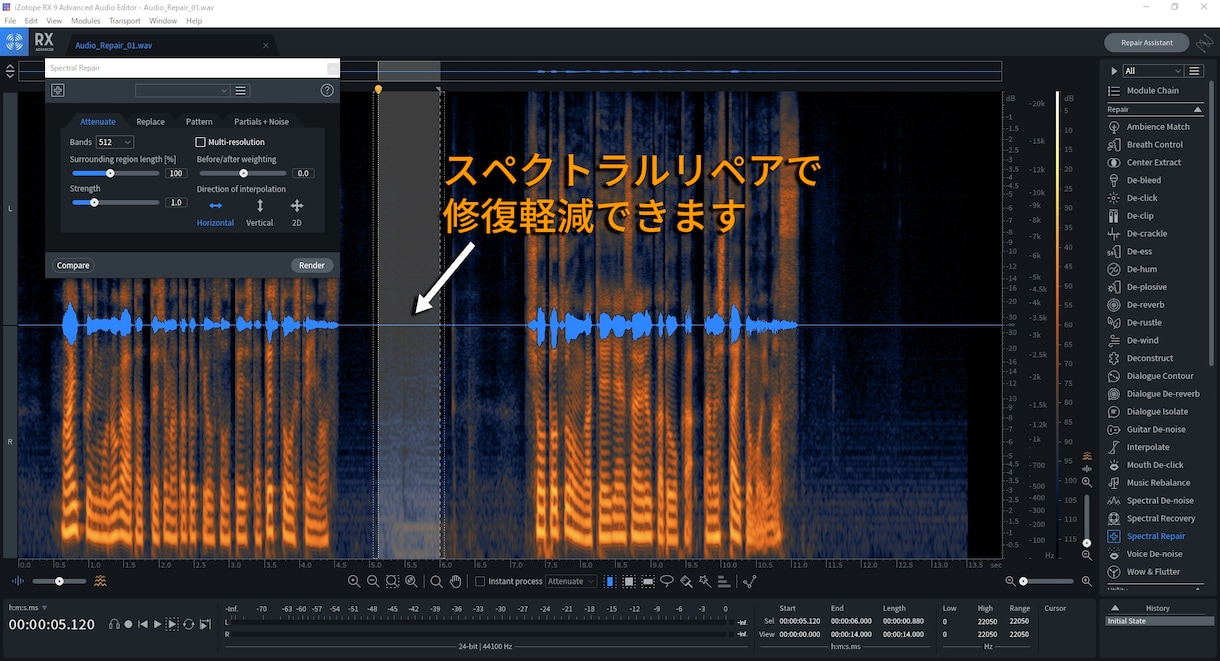Open the De-crackle module

1155,234
